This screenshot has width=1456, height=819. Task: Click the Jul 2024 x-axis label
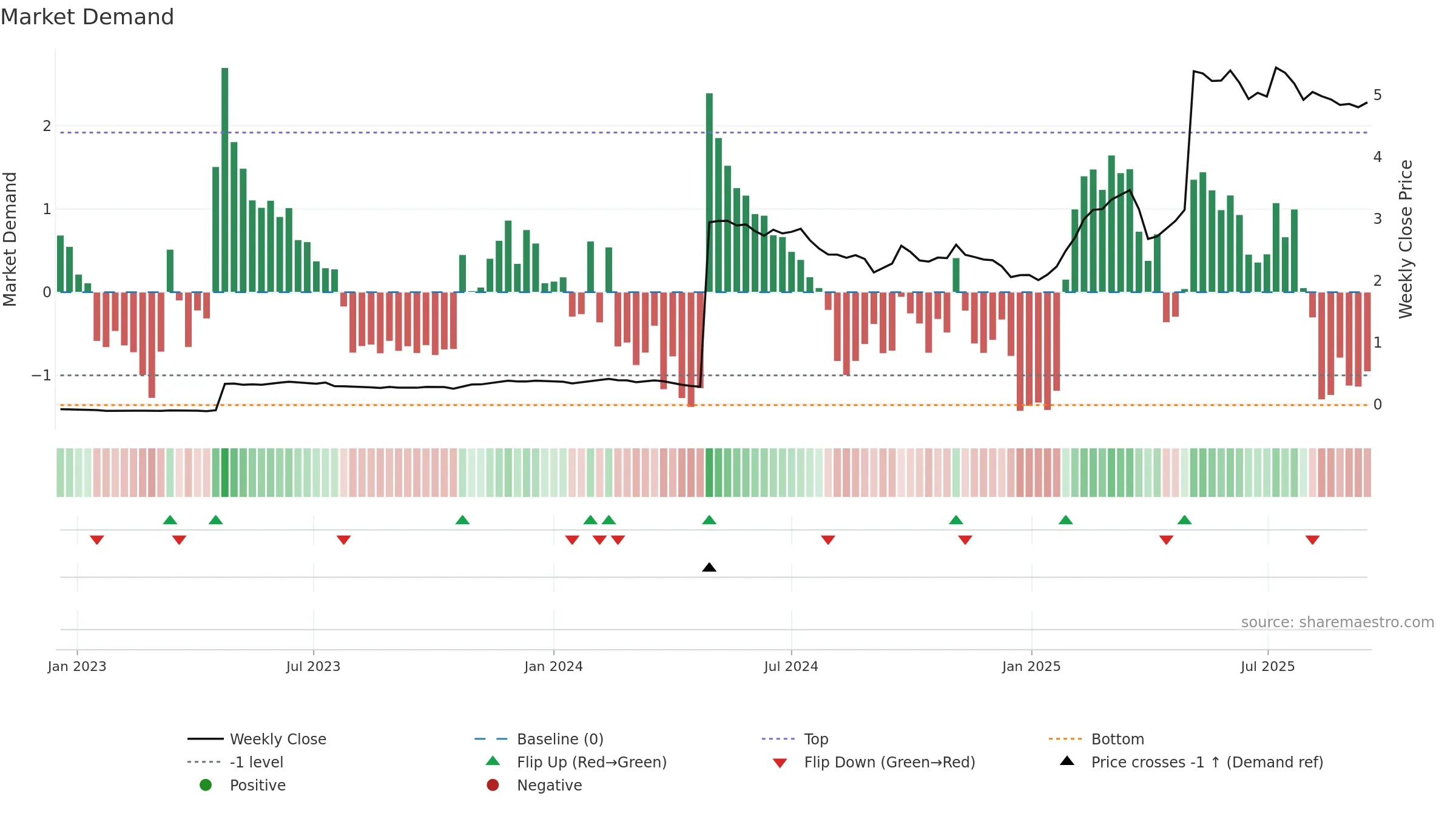791,666
